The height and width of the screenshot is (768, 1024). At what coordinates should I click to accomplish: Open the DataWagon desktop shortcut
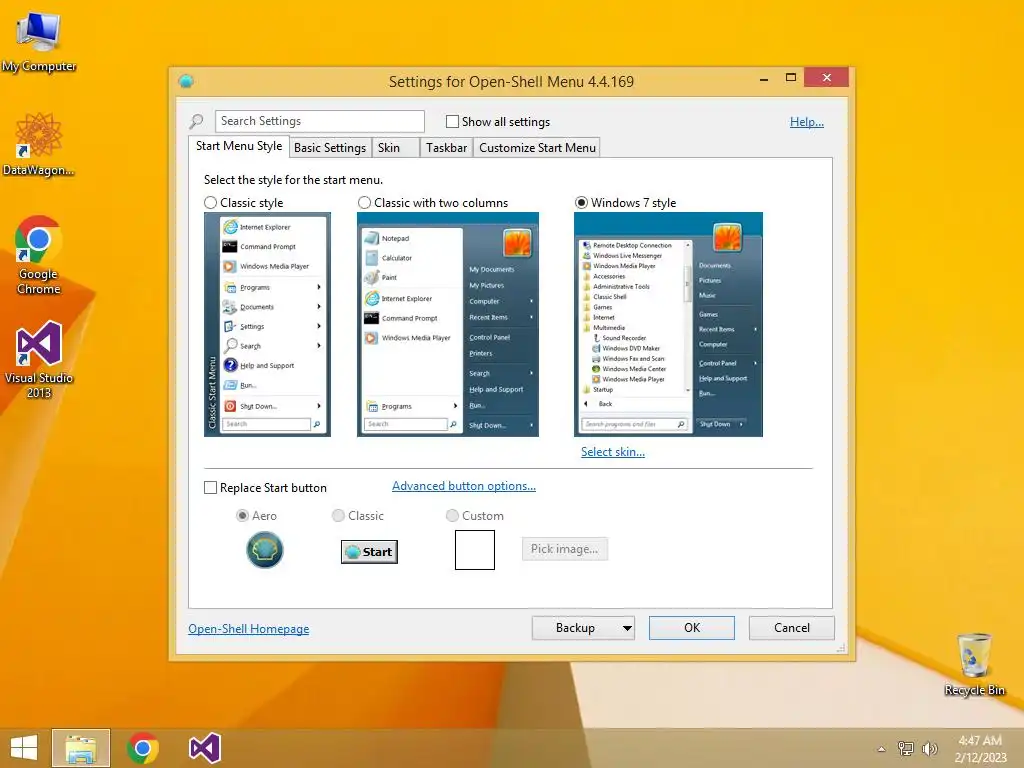point(39,145)
